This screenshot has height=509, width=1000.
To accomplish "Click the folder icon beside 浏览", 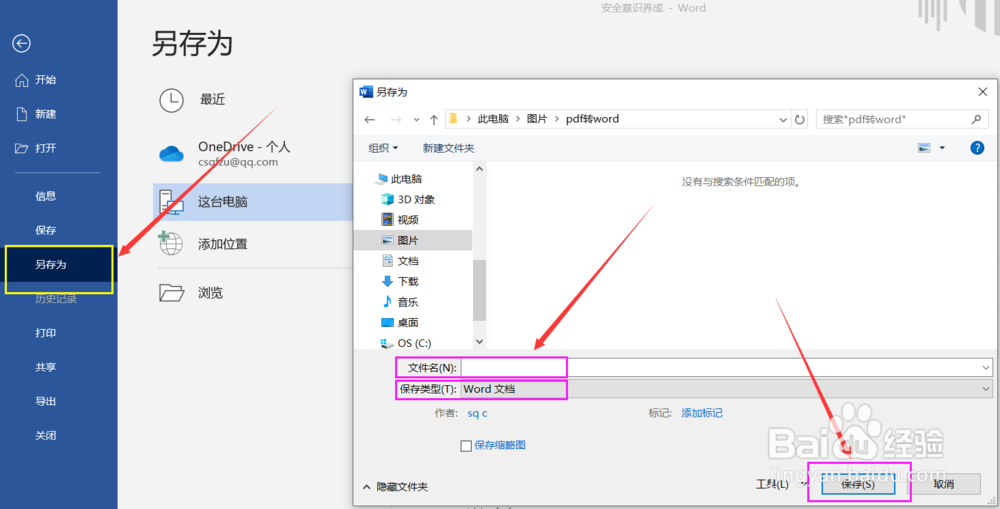I will pyautogui.click(x=172, y=293).
